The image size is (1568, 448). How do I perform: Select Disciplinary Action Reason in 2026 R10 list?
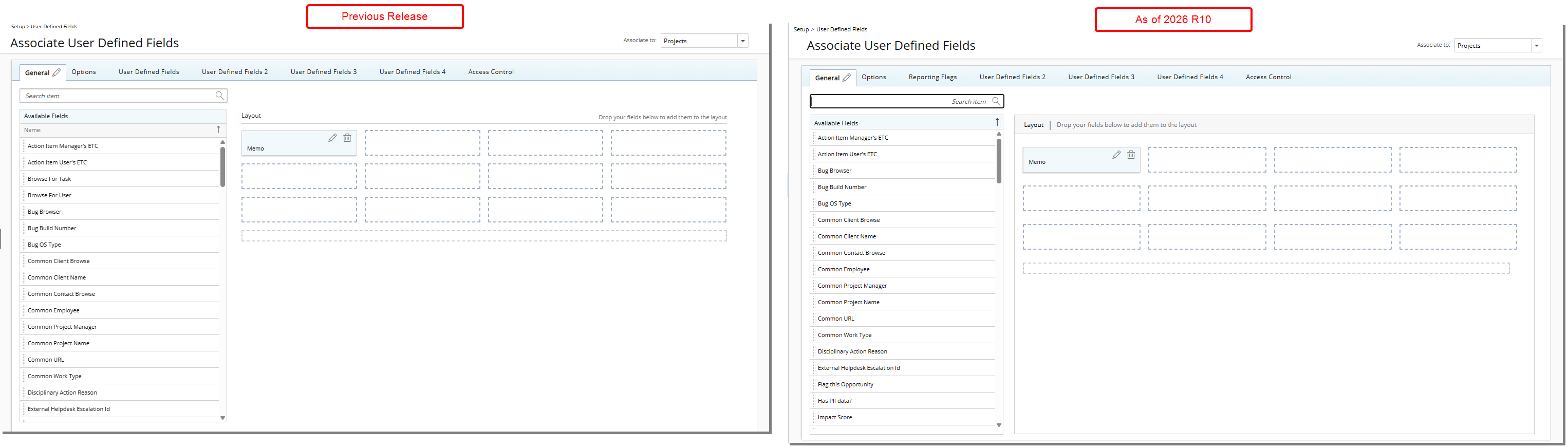click(x=904, y=351)
